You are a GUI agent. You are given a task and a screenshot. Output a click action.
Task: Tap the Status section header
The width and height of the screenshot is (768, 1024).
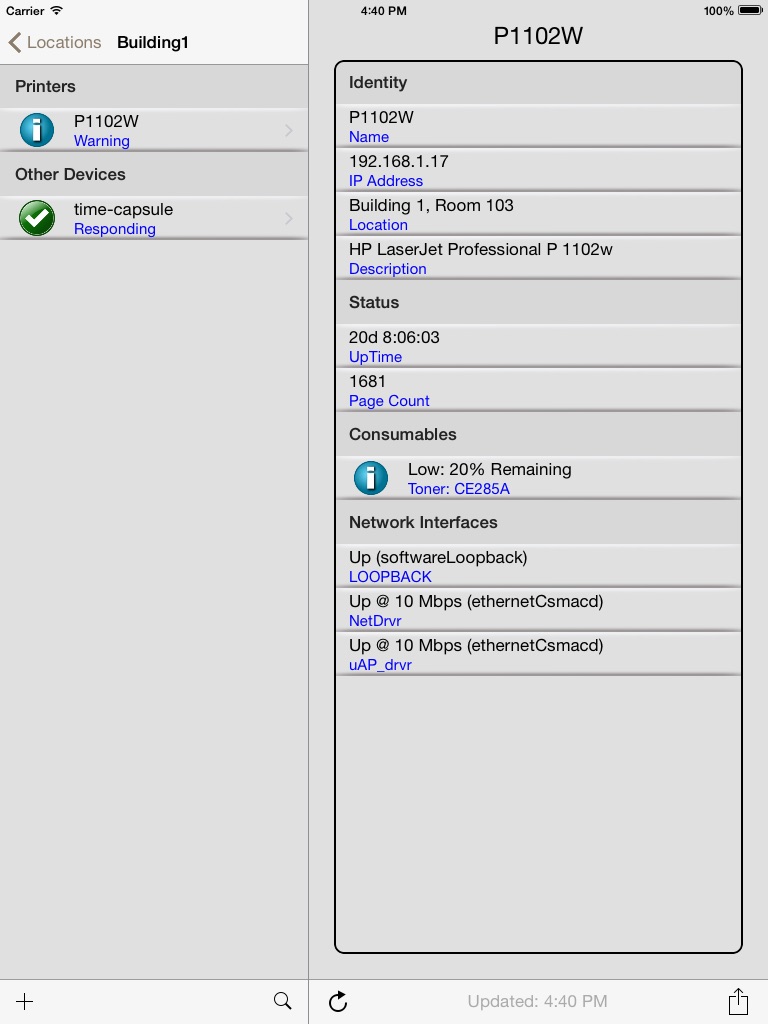click(538, 302)
